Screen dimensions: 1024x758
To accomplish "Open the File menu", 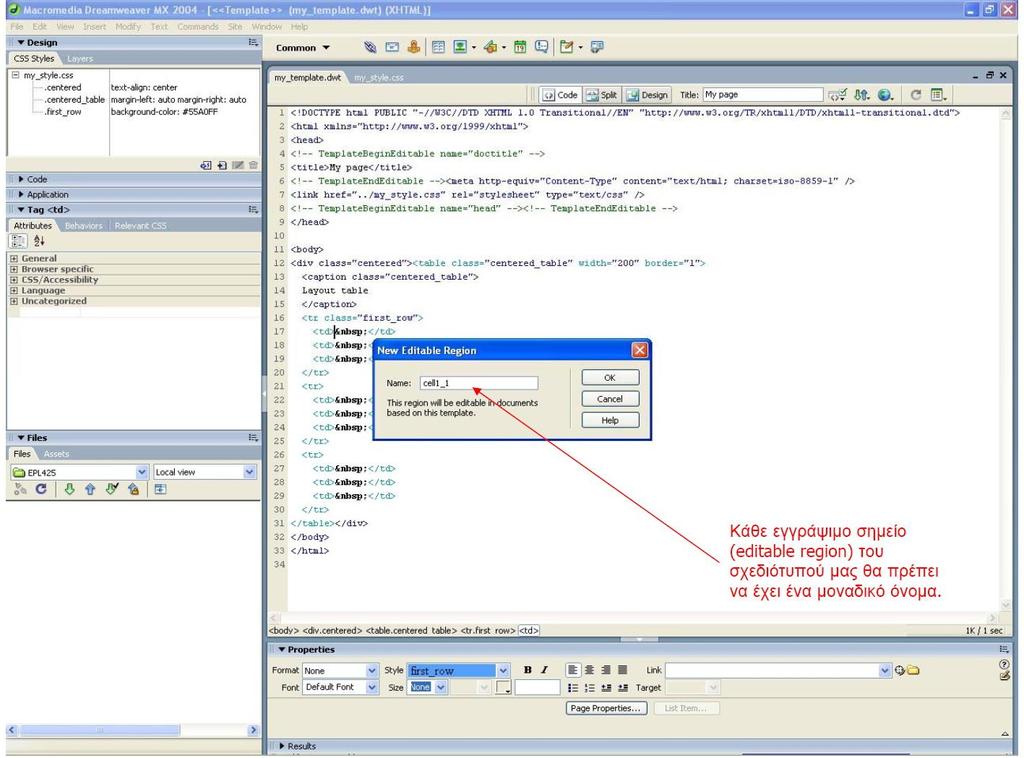I will pyautogui.click(x=16, y=27).
